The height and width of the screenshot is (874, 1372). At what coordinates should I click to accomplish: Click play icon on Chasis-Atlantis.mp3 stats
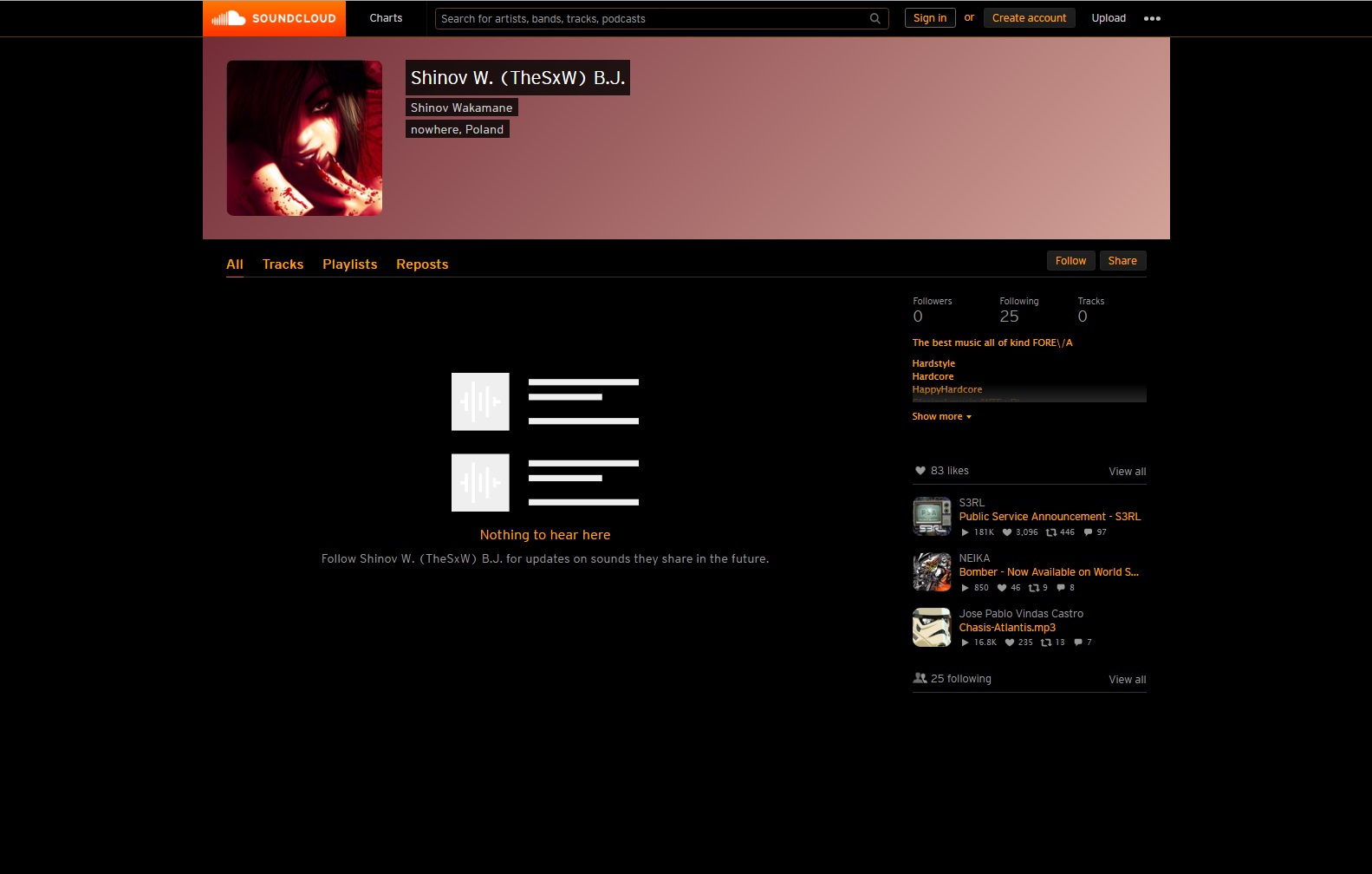965,642
